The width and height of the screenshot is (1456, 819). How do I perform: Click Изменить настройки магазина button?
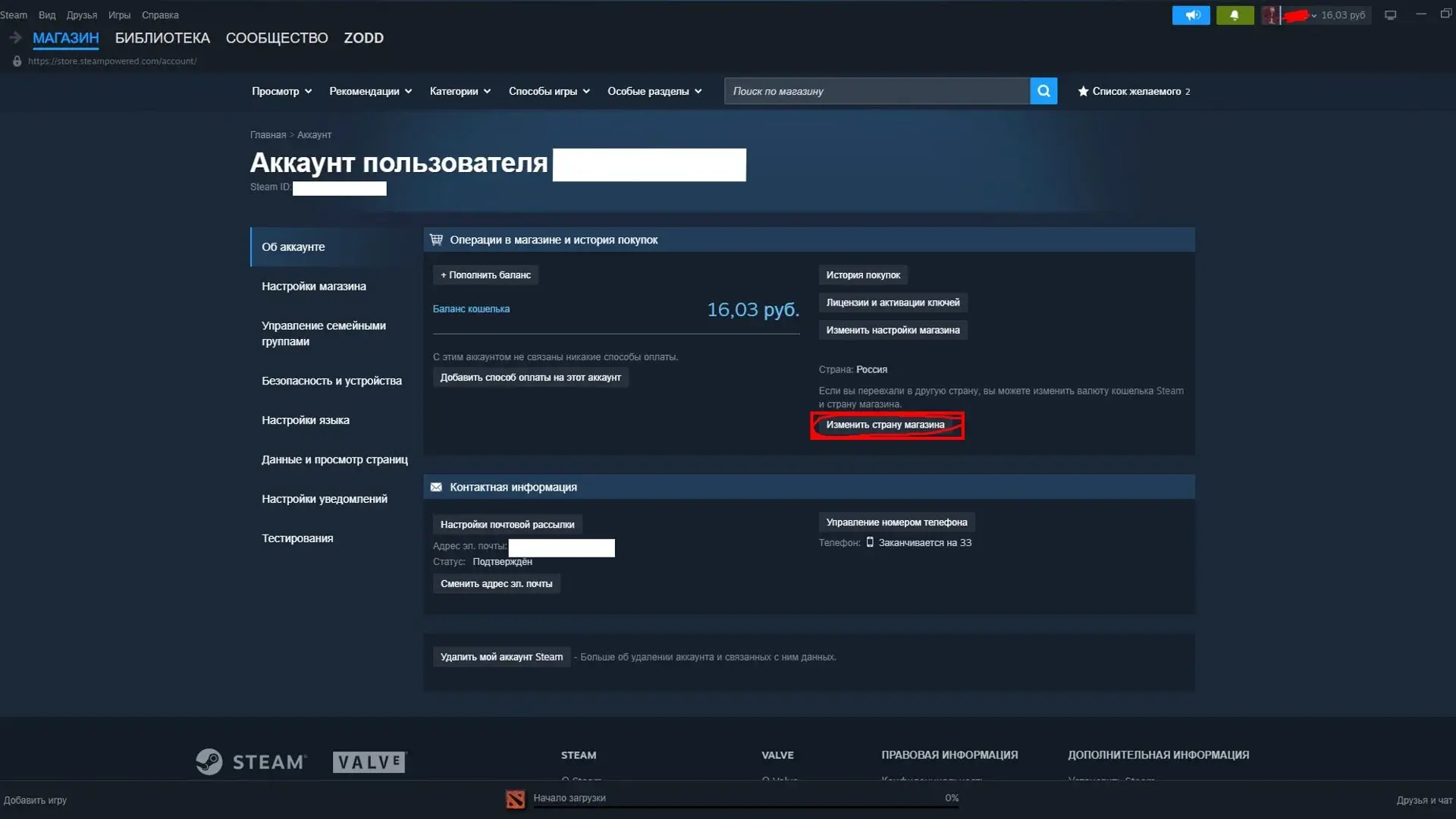click(x=893, y=330)
